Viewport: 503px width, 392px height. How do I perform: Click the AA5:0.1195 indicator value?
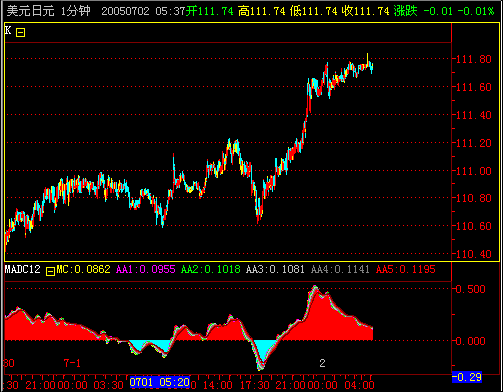406,269
